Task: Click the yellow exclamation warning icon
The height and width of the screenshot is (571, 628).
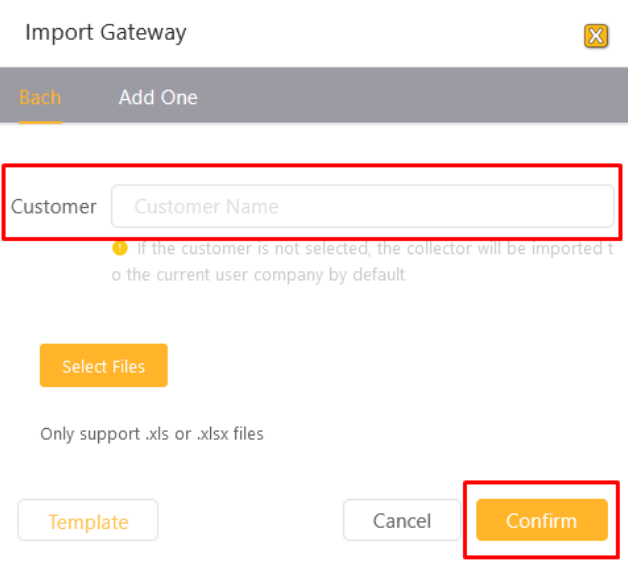Action: pos(120,248)
